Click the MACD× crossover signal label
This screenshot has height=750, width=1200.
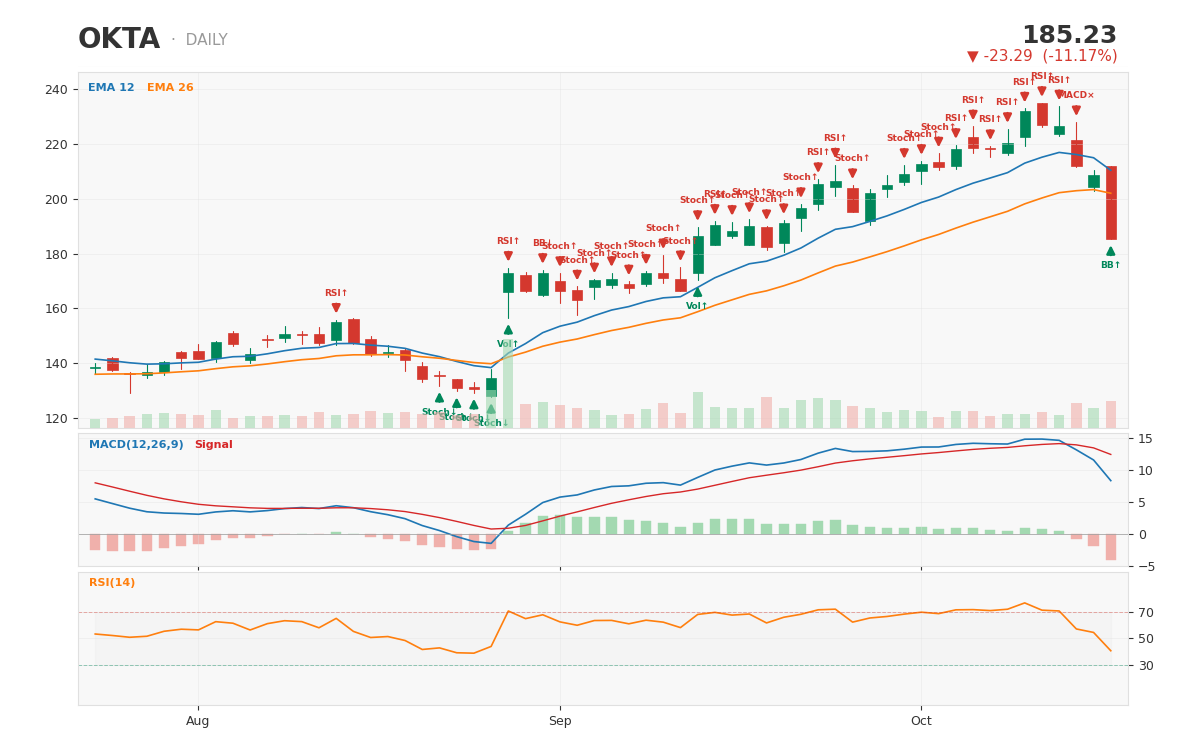click(x=1076, y=96)
